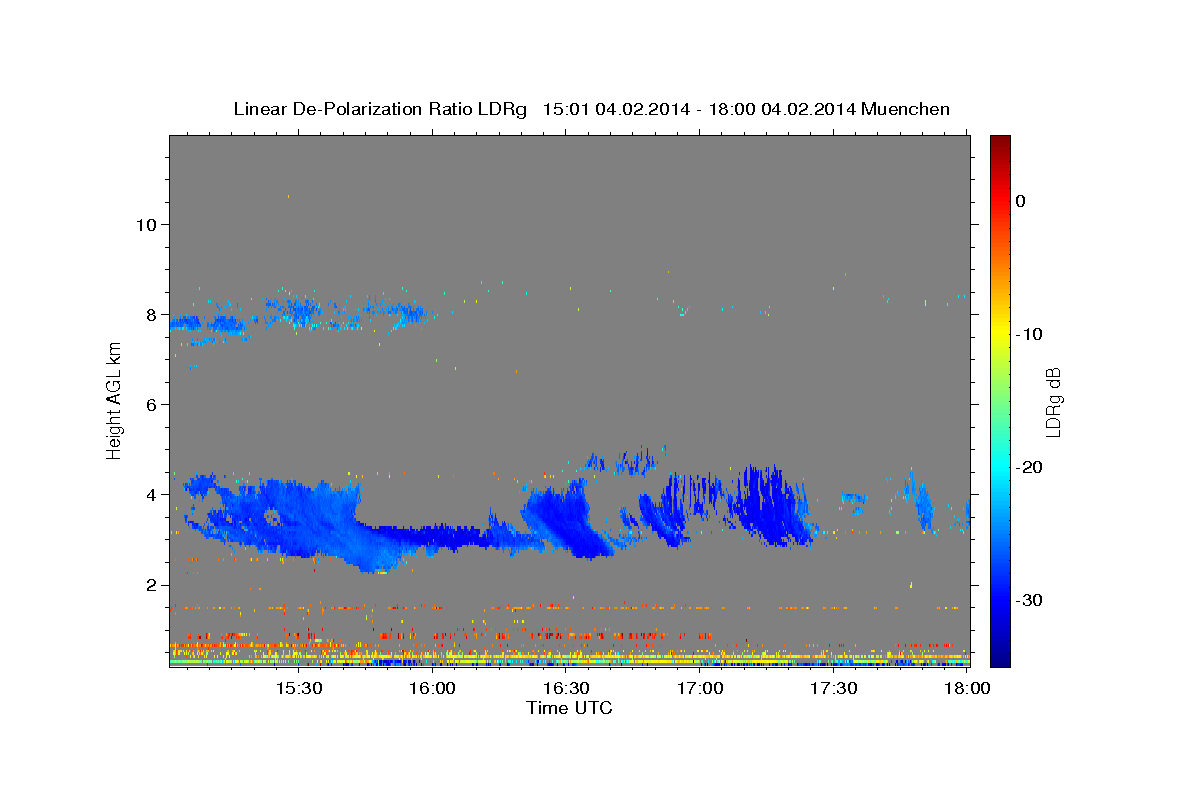Click the 'Height AGL km' axis label

pos(114,400)
